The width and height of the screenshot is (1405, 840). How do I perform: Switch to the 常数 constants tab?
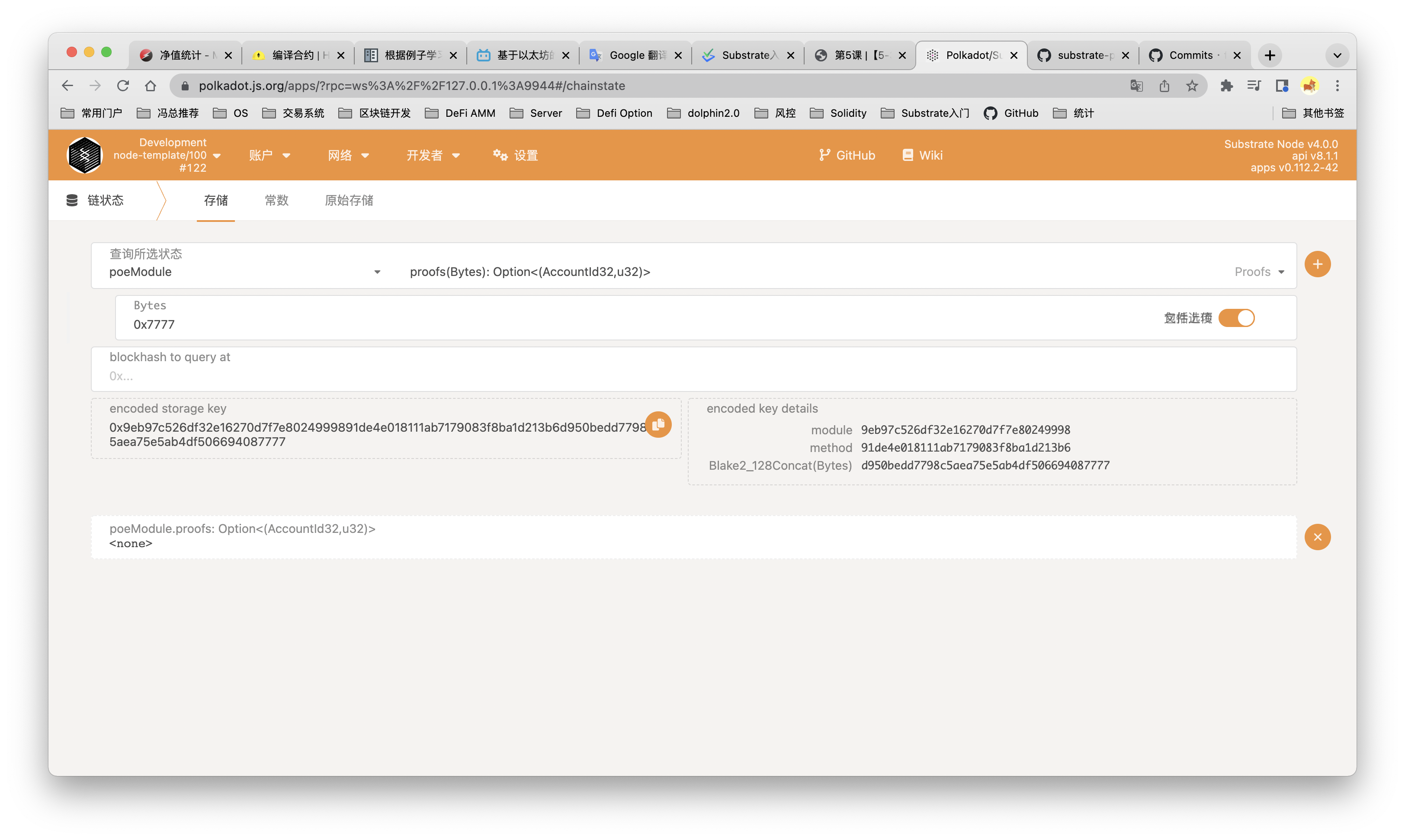coord(277,200)
